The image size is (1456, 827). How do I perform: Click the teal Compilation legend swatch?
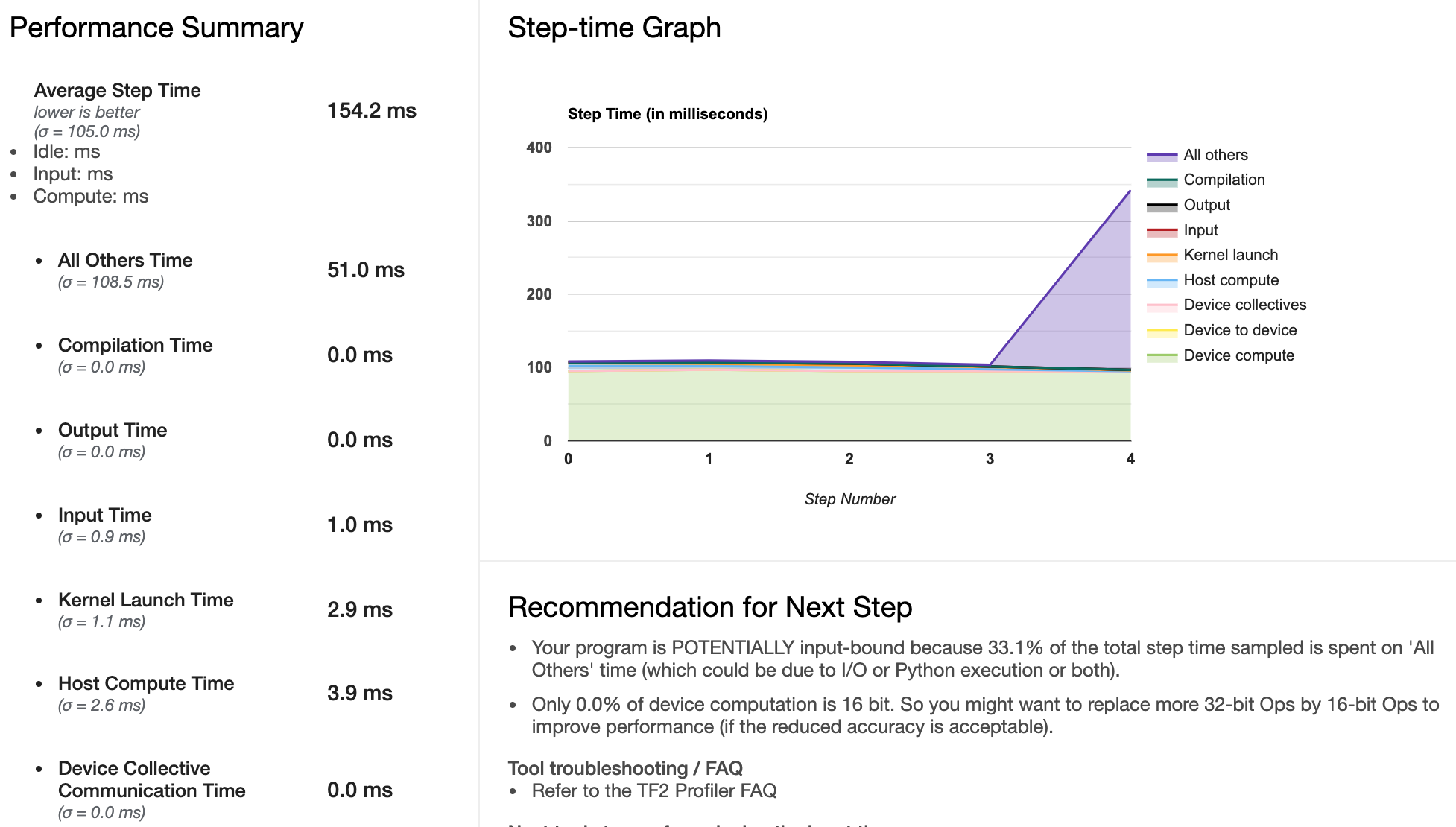point(1162,181)
